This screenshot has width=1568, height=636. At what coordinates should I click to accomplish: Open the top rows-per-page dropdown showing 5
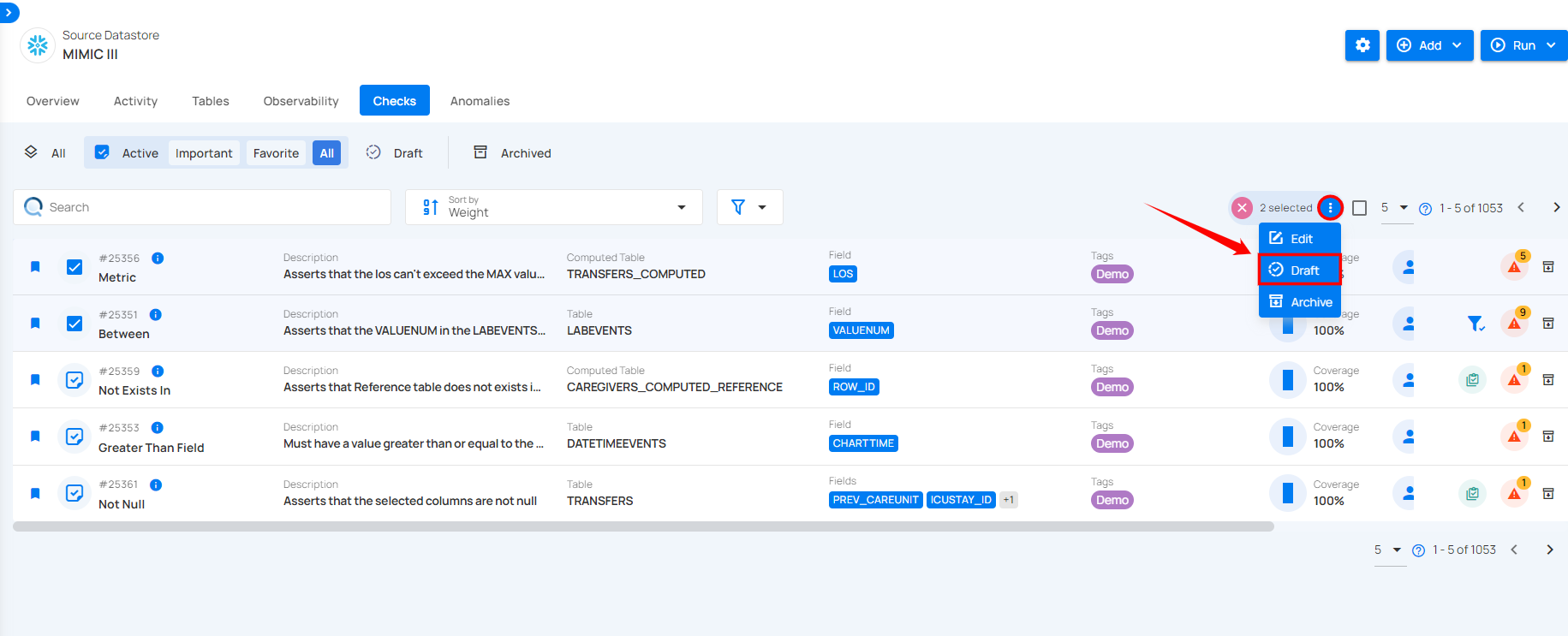point(1395,208)
